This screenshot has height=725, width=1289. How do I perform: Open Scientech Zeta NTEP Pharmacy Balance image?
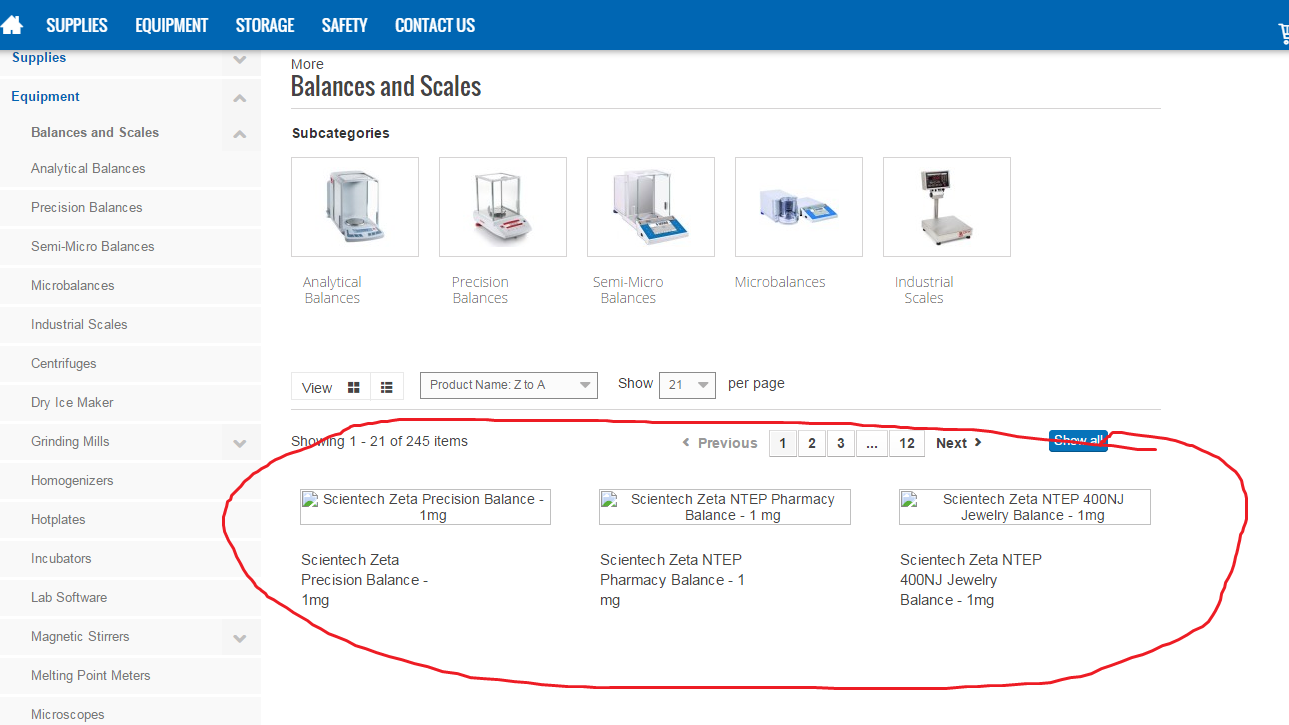725,507
